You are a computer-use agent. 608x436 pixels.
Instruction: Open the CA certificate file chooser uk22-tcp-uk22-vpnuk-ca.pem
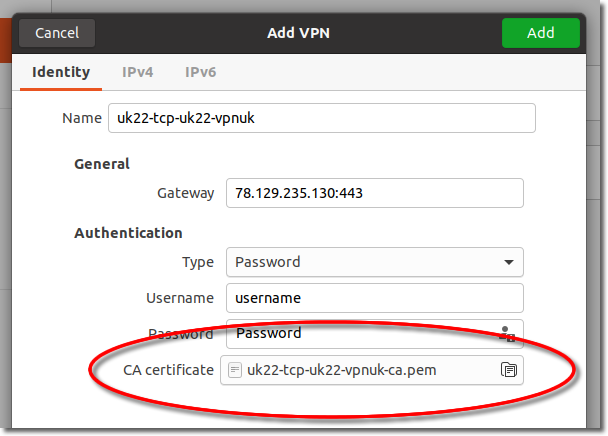(x=371, y=370)
